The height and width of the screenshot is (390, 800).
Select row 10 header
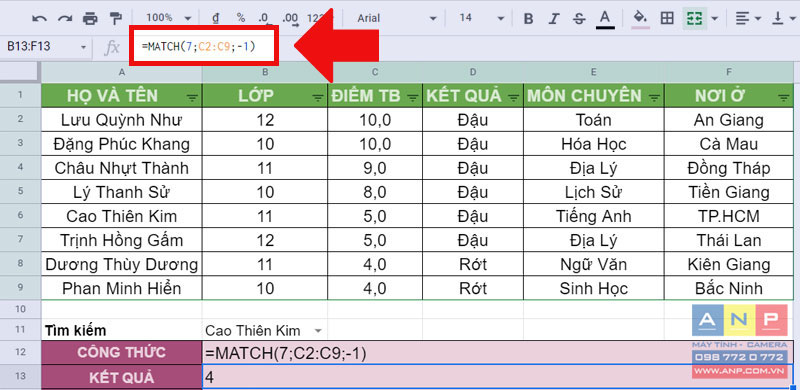pos(20,309)
